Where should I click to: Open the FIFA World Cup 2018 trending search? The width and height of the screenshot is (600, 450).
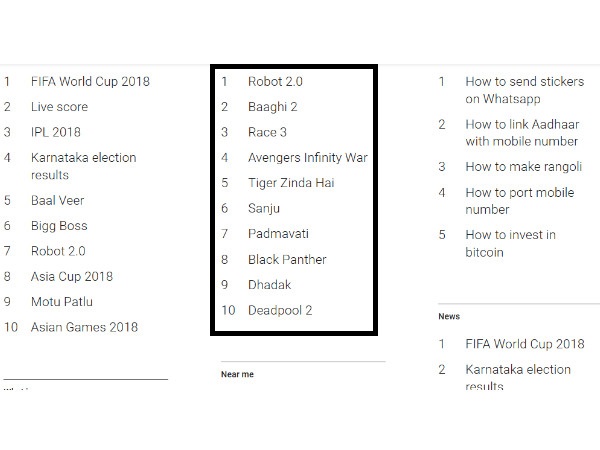click(90, 82)
